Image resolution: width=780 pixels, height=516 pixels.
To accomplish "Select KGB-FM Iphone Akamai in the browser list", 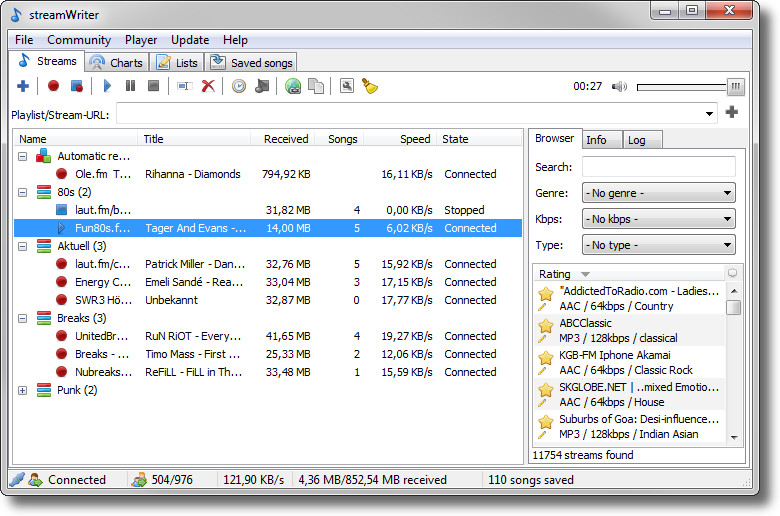I will point(630,362).
